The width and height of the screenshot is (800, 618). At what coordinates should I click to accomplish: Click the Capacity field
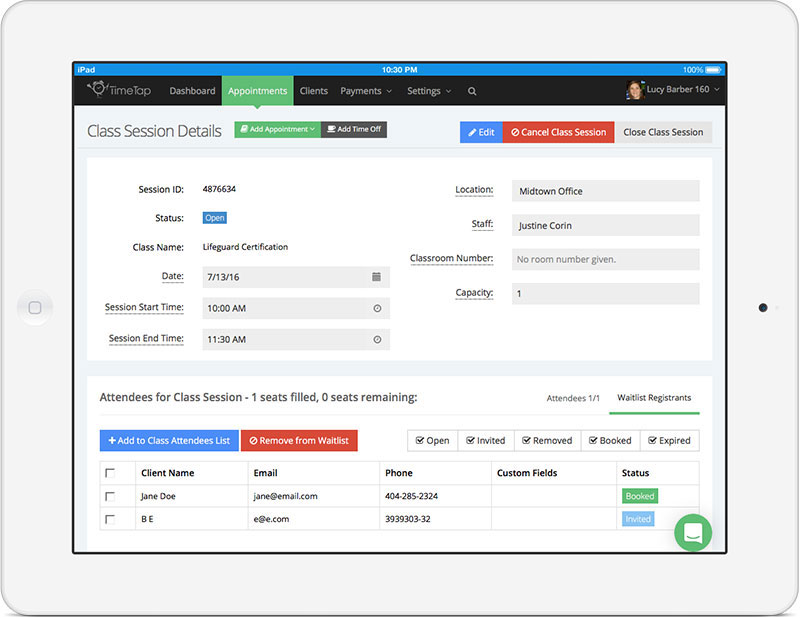click(x=606, y=293)
